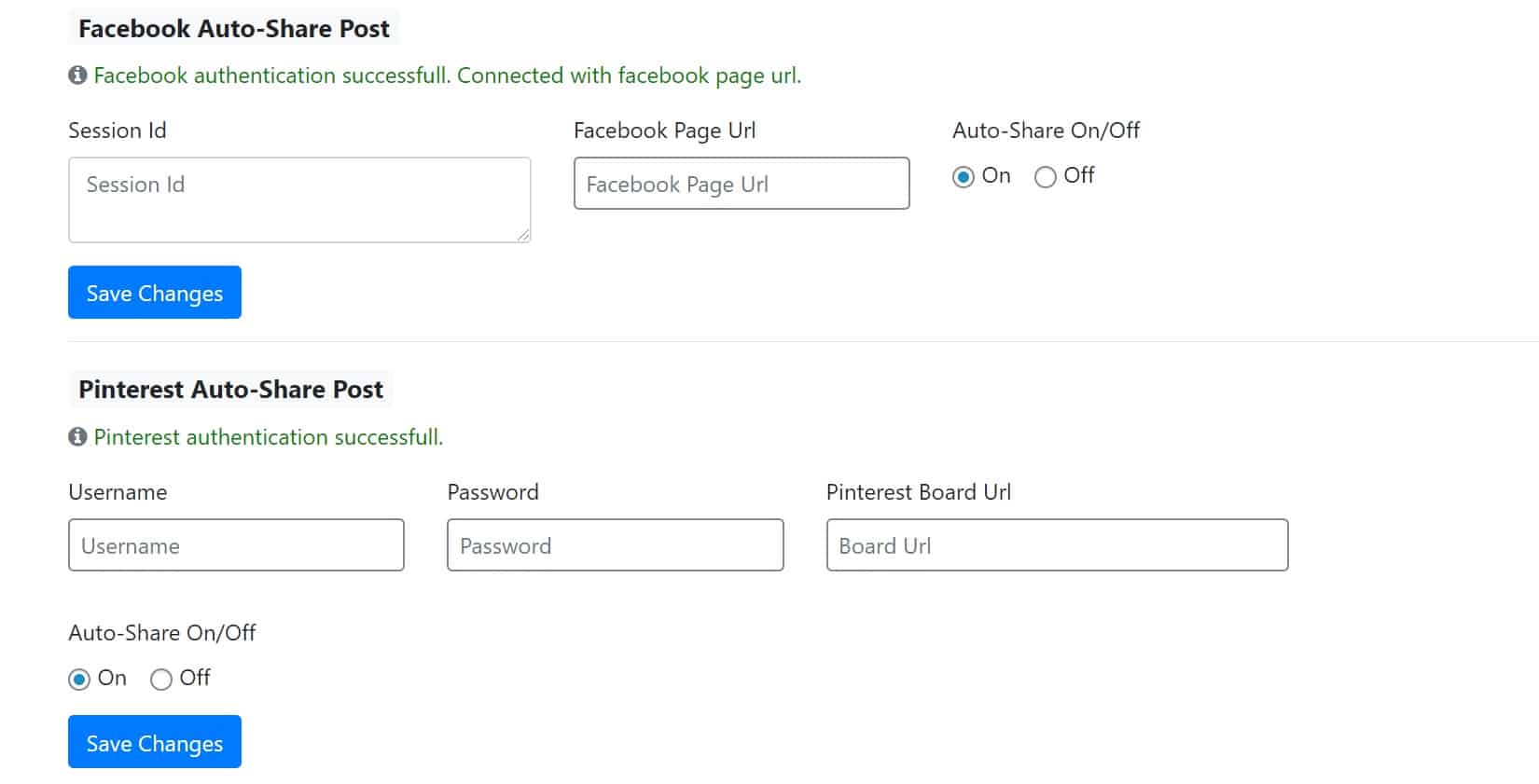Click the Pinterest Board Url label
This screenshot has width=1539, height=784.
(x=919, y=492)
